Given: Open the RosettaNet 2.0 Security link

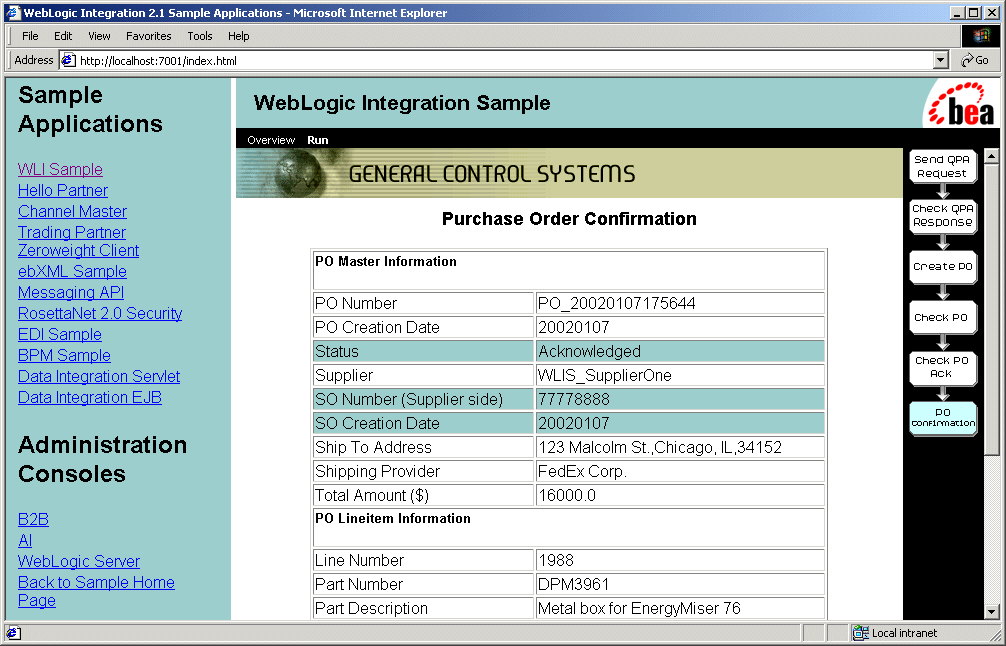Looking at the screenshot, I should (100, 313).
